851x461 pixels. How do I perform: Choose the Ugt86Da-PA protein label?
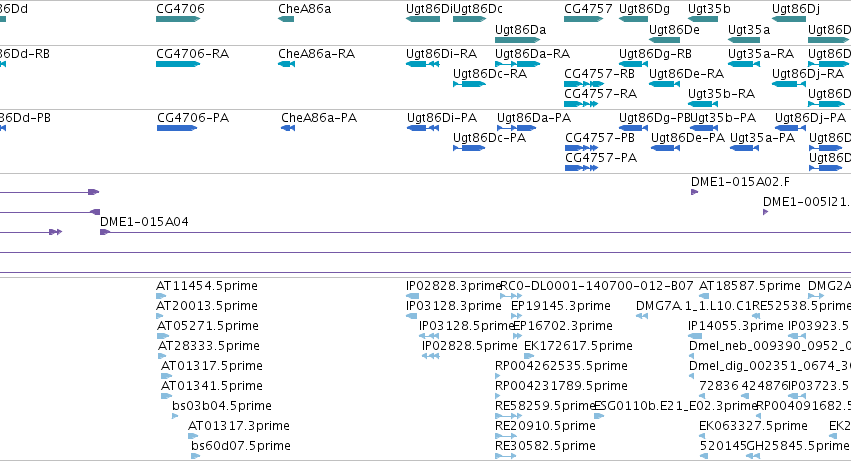pos(534,118)
